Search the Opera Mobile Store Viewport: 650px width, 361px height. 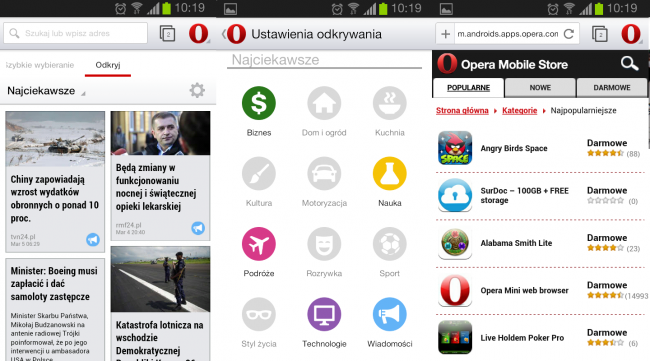click(629, 64)
